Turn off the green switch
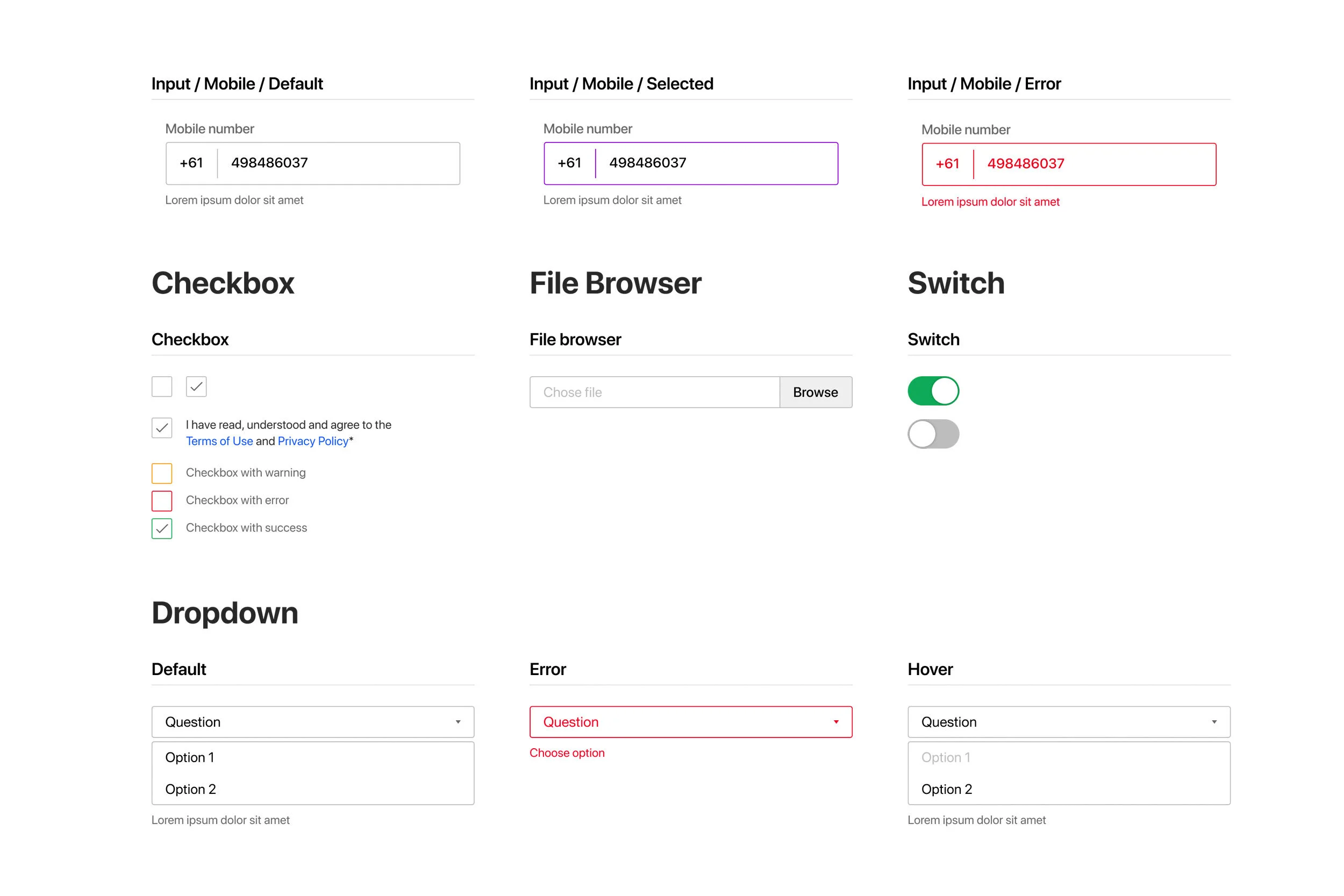1344x896 pixels. 933,391
